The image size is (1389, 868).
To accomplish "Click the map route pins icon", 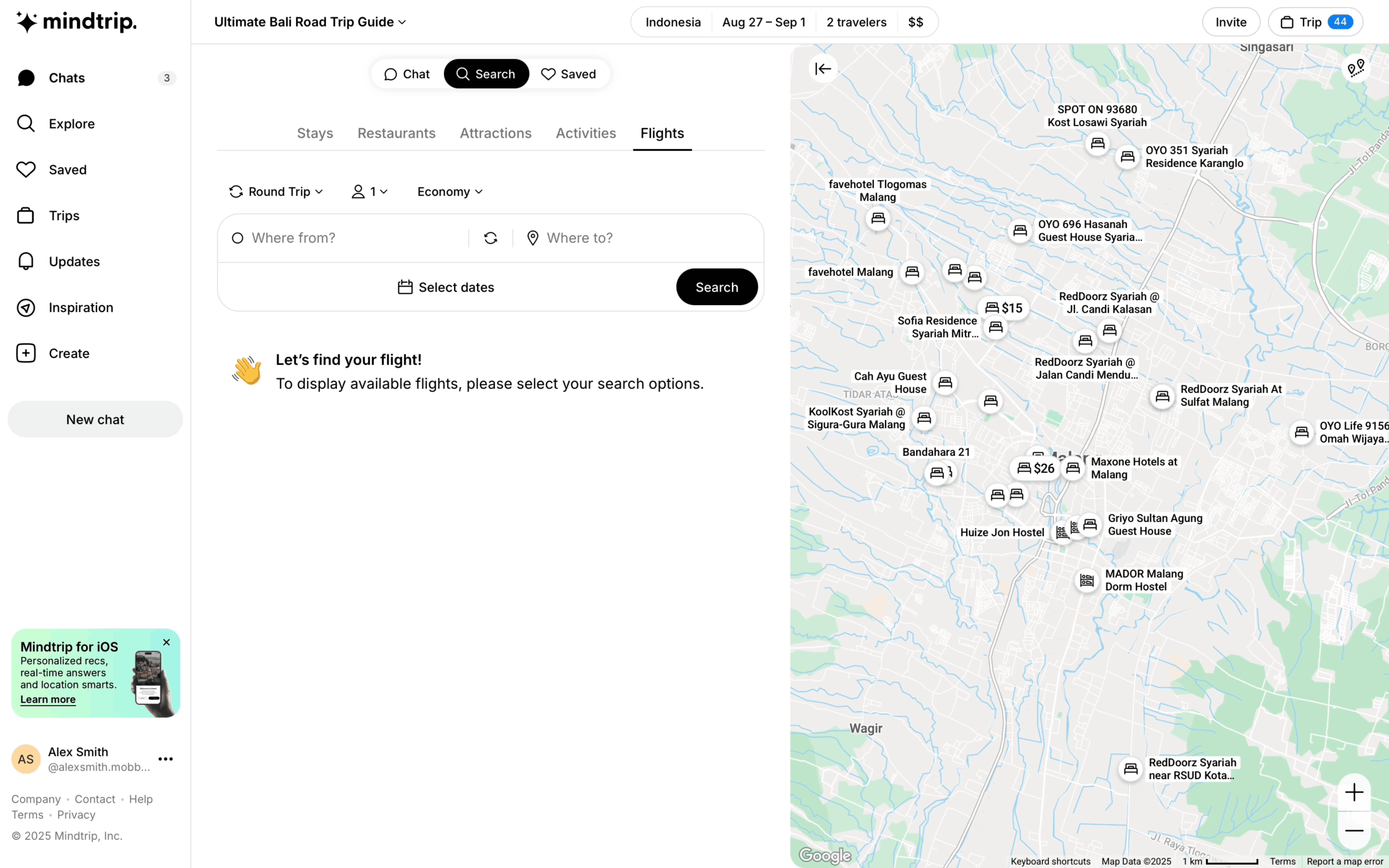I will coord(1356,69).
